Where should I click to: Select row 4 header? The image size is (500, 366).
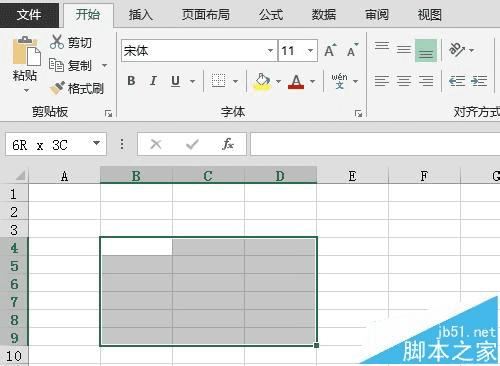[14, 247]
